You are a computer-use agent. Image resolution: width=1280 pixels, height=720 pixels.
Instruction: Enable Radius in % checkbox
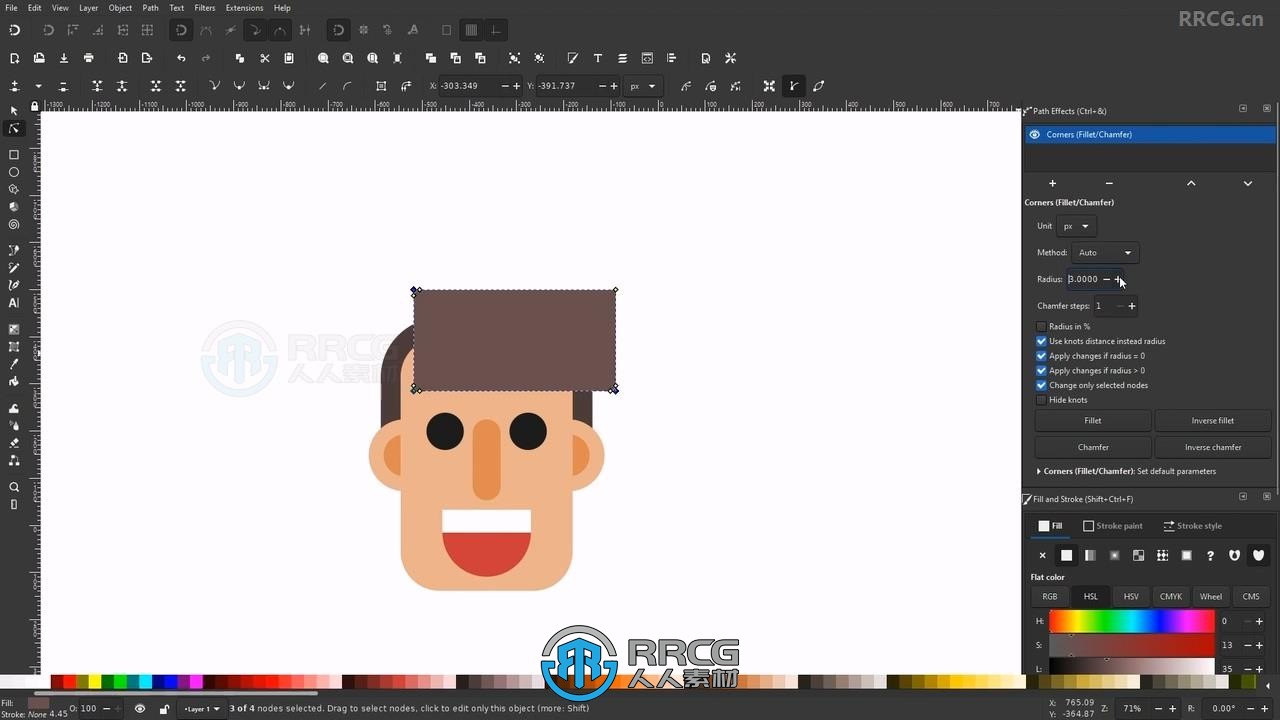(1041, 326)
